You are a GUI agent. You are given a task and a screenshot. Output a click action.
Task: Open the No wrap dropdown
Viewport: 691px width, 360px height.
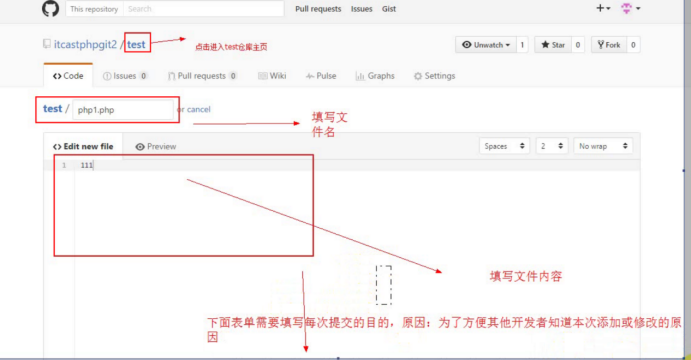(x=603, y=146)
